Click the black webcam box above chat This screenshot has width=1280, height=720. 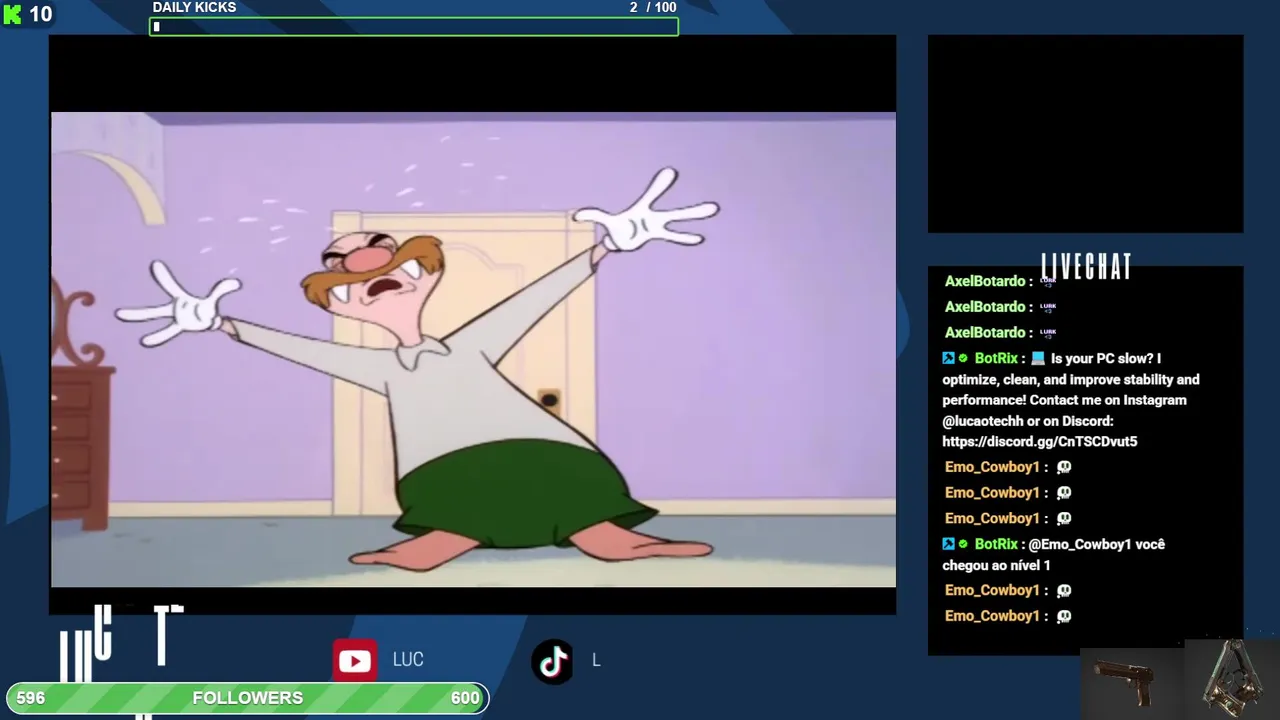pyautogui.click(x=1086, y=134)
